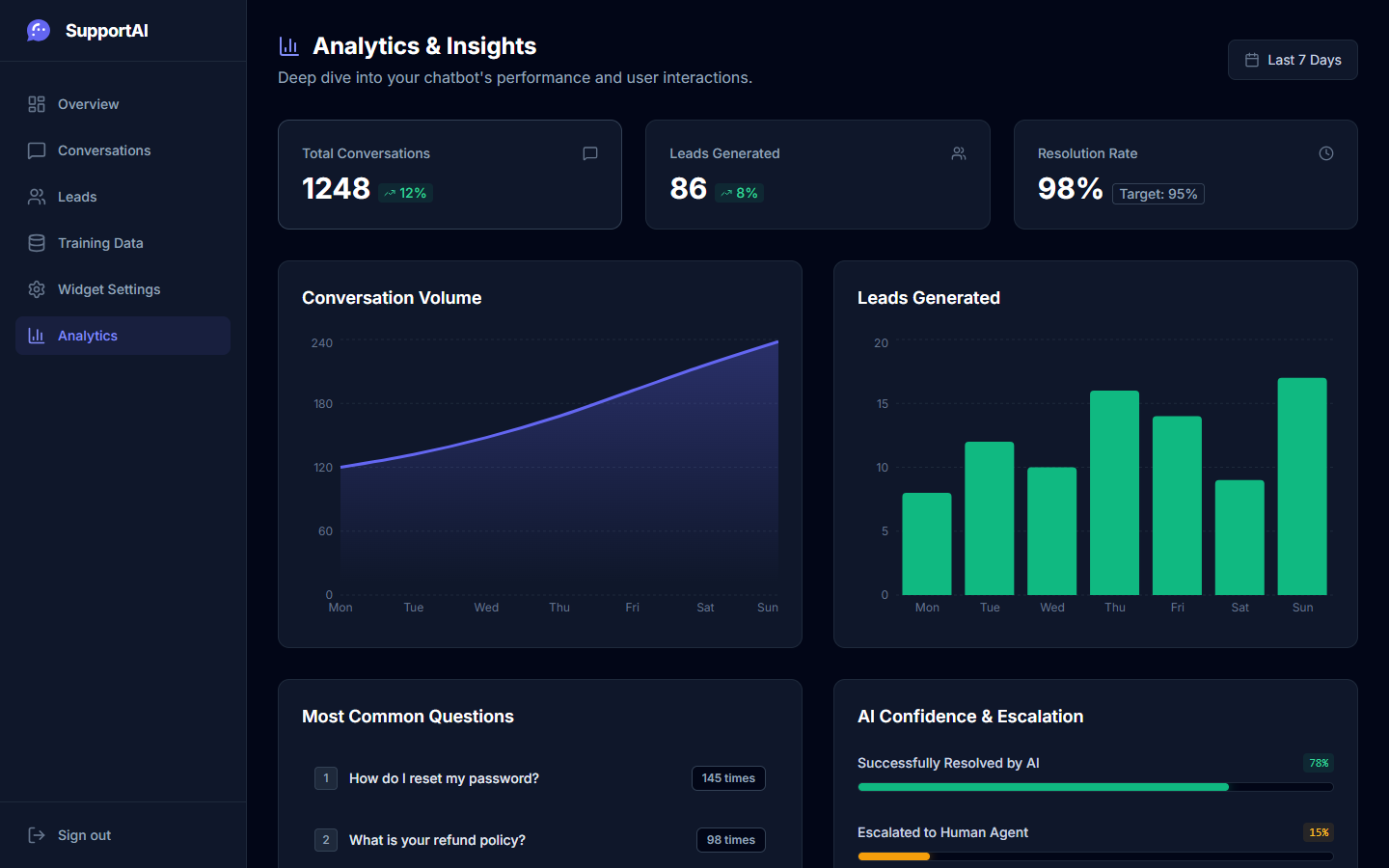The image size is (1389, 868).
Task: Select question 'How do I reset my password?'
Action: 444,778
